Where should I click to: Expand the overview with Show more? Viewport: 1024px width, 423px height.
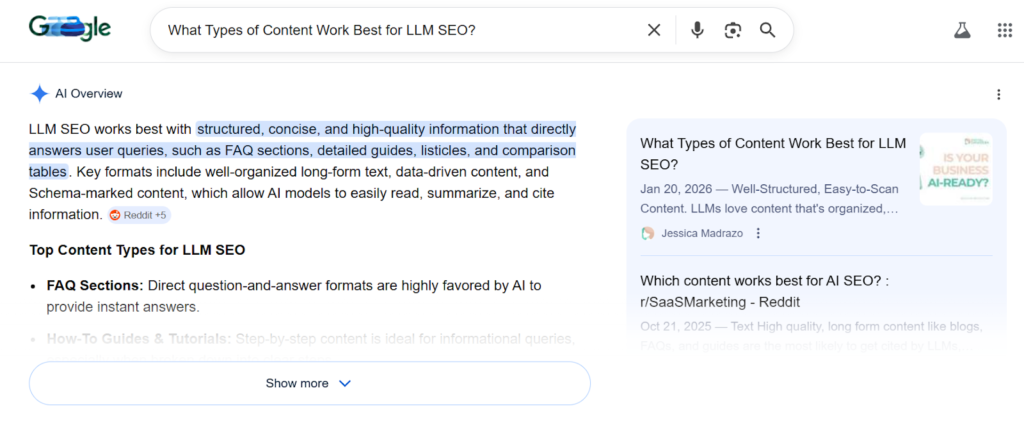point(310,383)
